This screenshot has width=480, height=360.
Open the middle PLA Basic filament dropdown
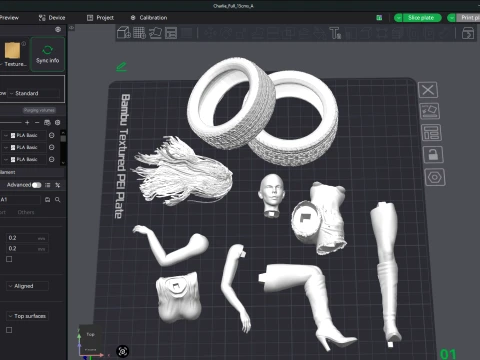[x=25, y=147]
